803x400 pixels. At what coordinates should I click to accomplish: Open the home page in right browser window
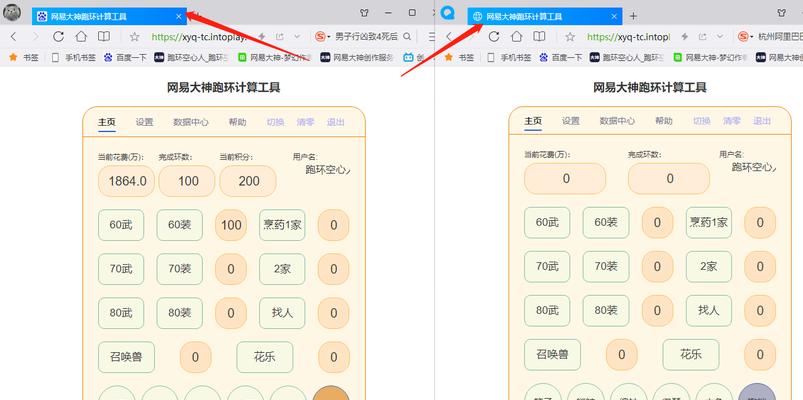pyautogui.click(x=517, y=37)
